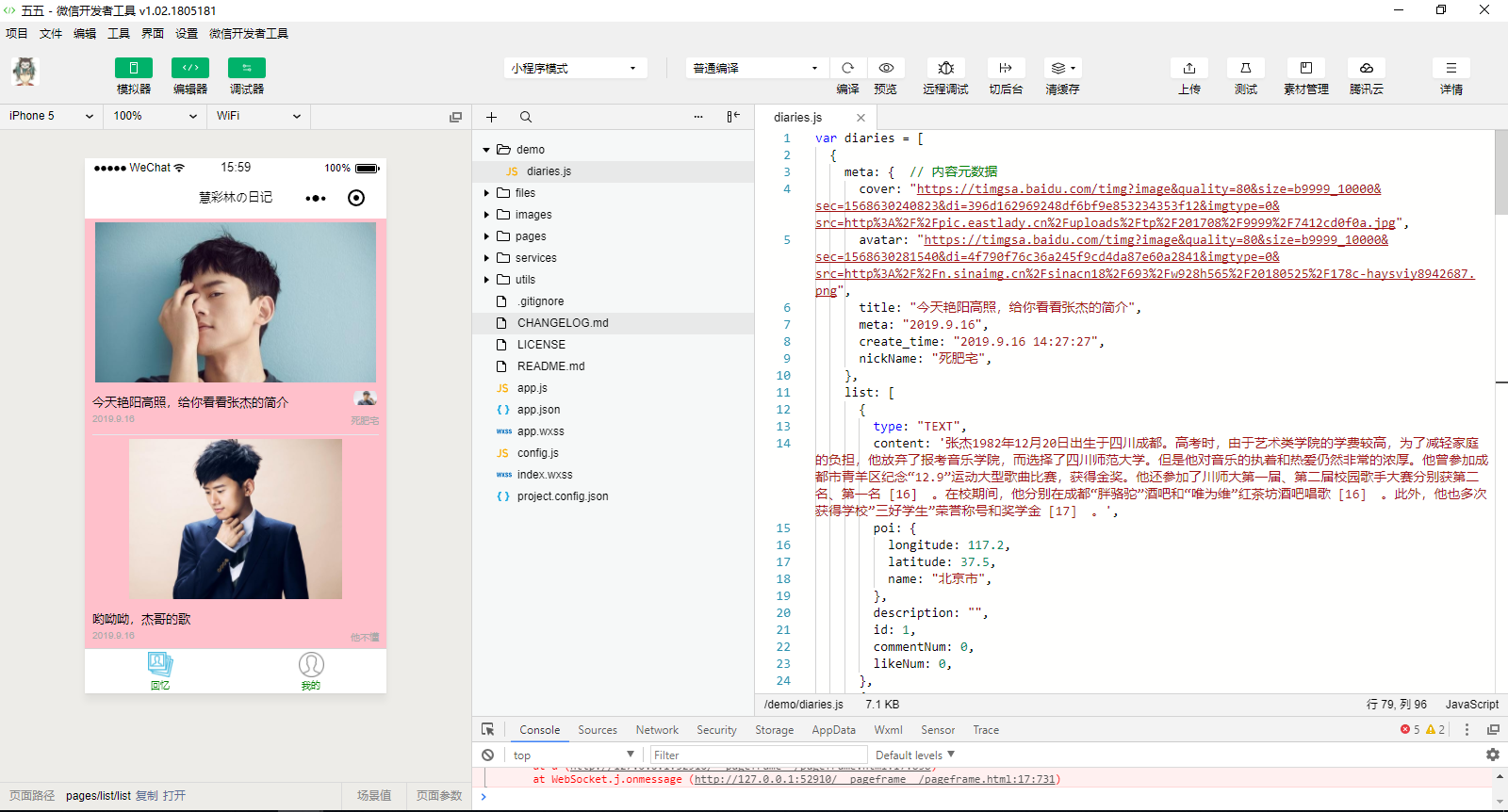1508x812 pixels.
Task: Click the 编译 compile refresh icon
Action: point(847,68)
